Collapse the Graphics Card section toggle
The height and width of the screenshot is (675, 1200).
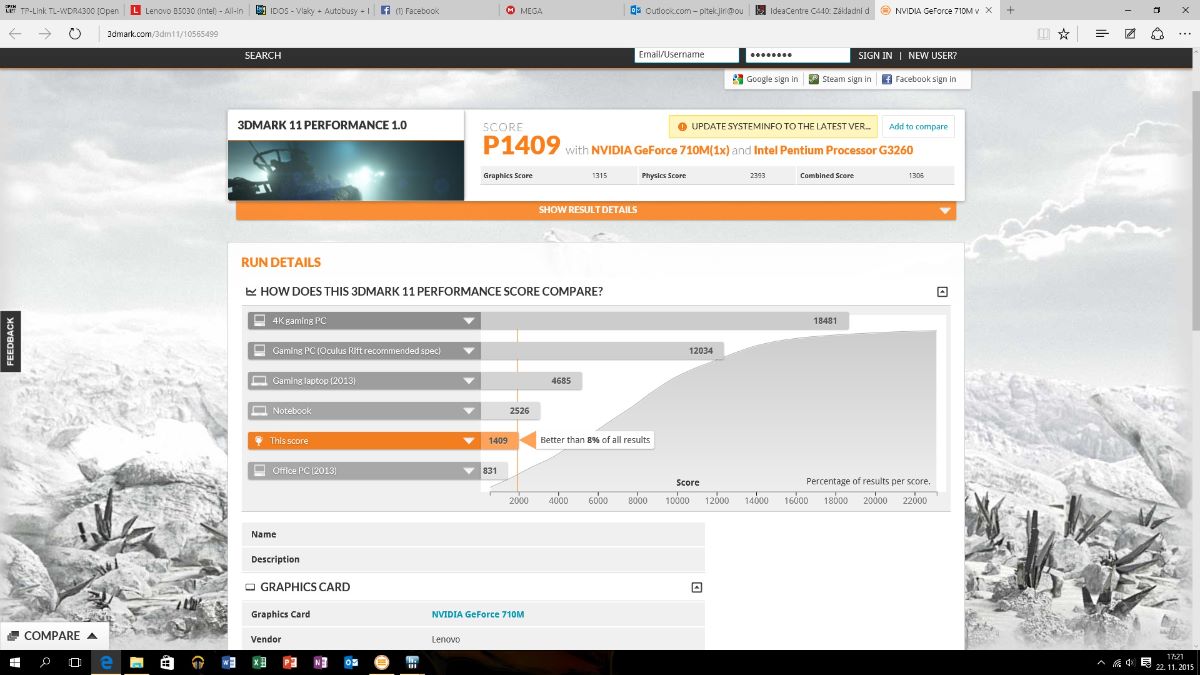coord(697,587)
